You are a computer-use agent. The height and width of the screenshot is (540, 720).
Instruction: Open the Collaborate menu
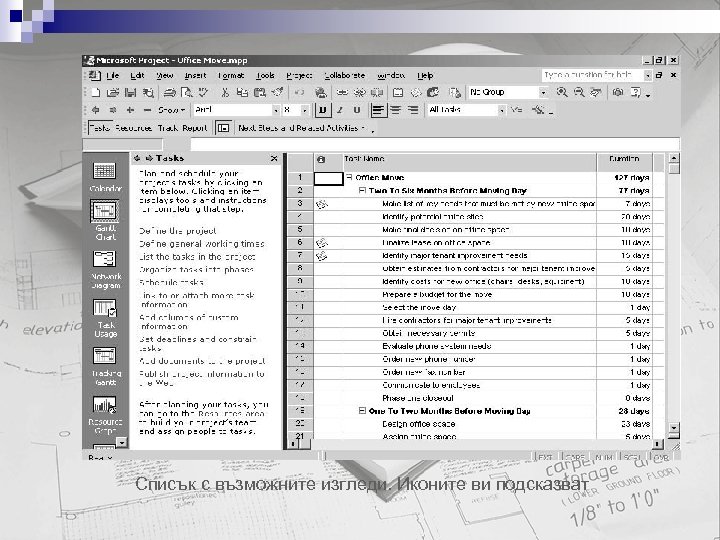[344, 76]
